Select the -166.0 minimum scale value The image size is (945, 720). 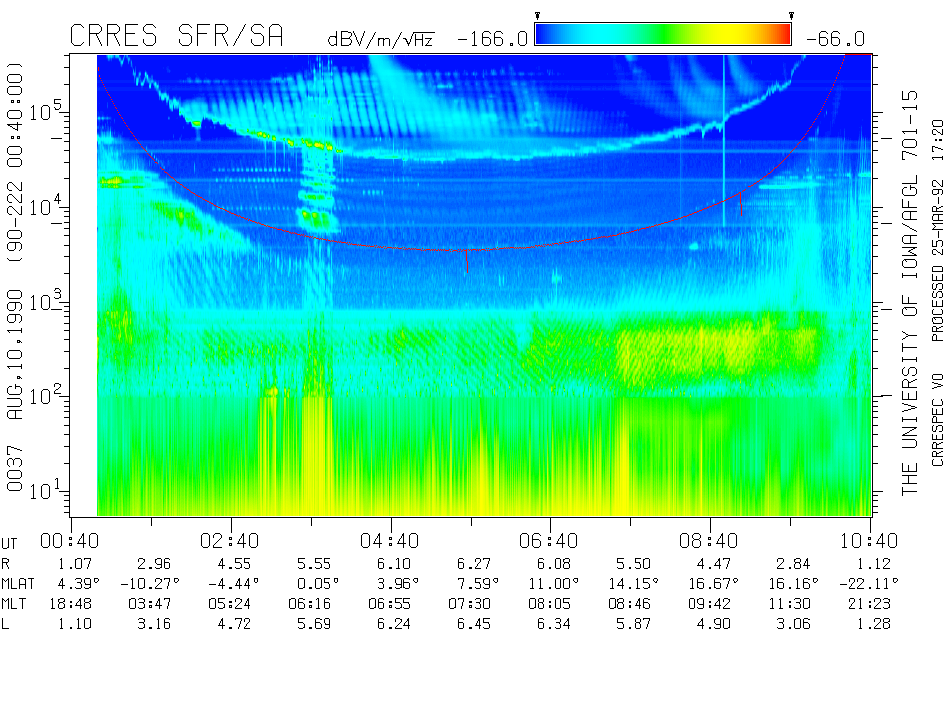click(492, 39)
